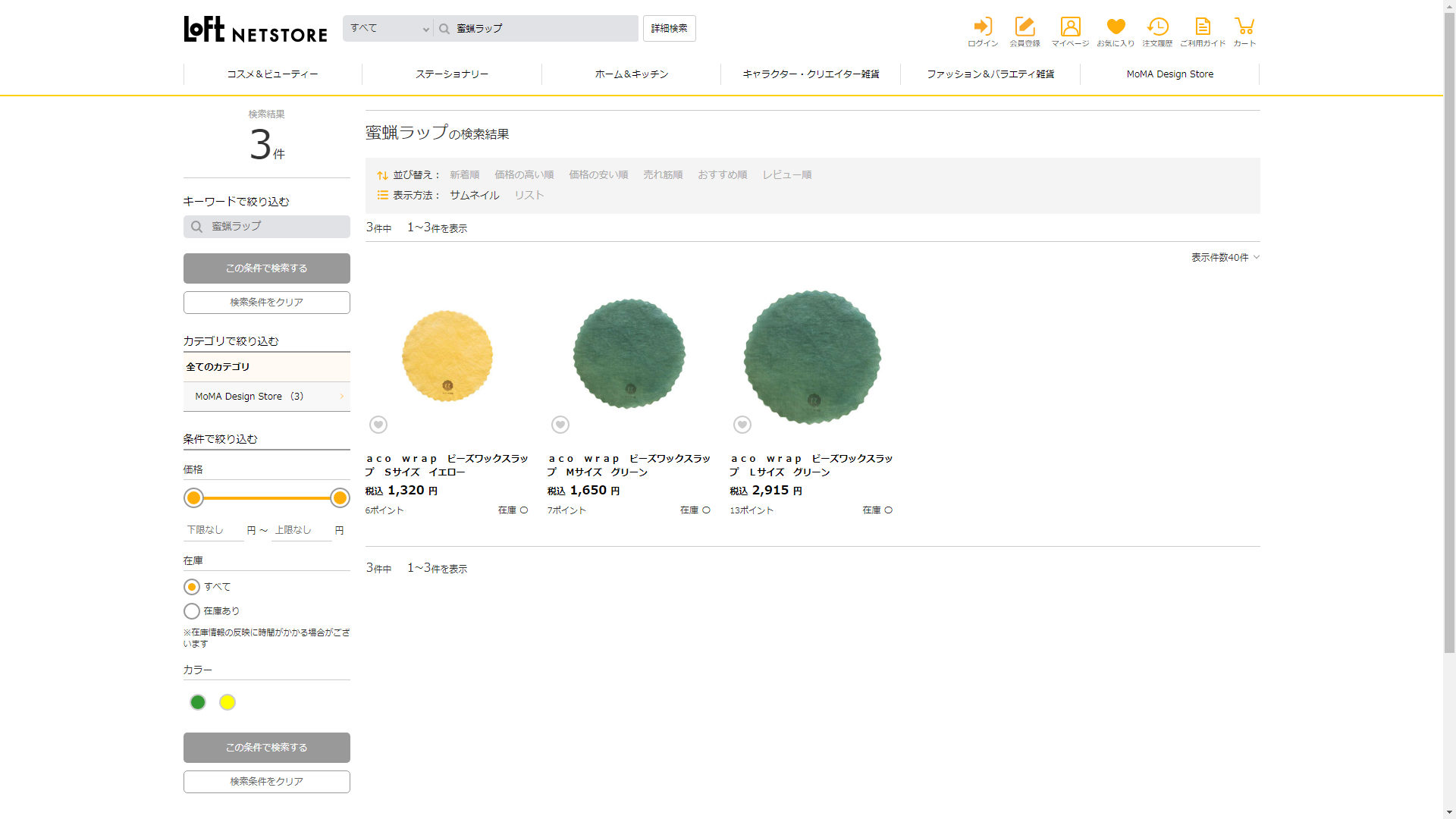Open the すべて category dropdown in search
This screenshot has height=819, width=1456.
point(388,29)
